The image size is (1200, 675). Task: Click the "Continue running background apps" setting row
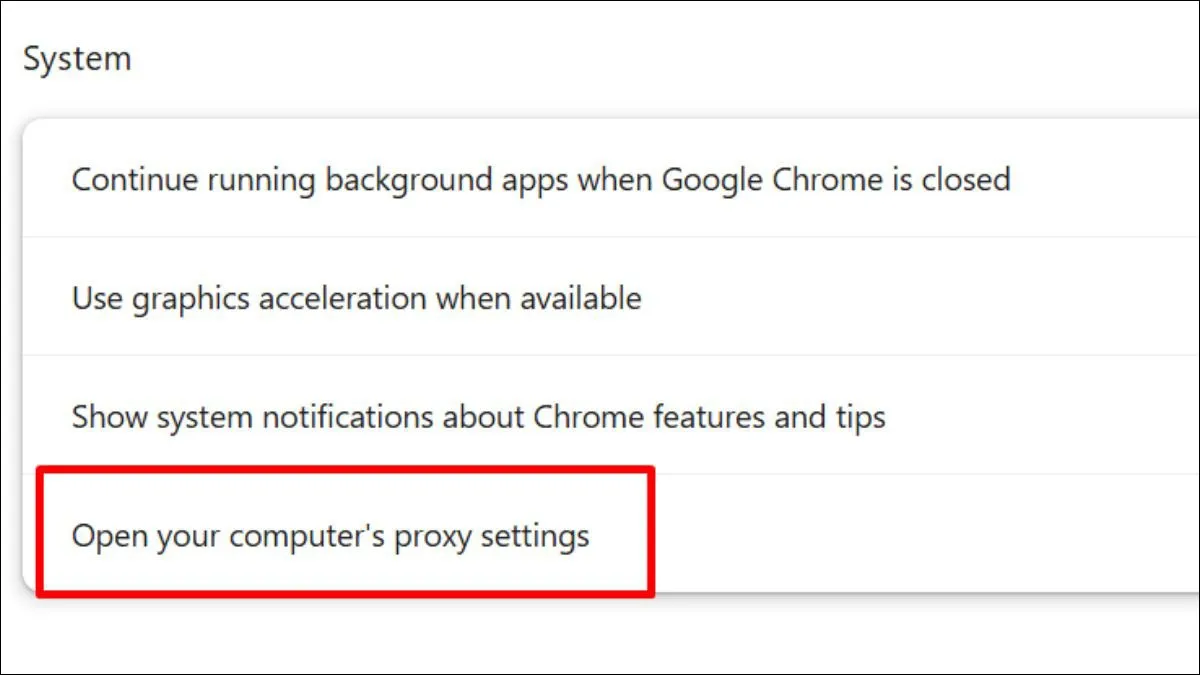[x=540, y=180]
